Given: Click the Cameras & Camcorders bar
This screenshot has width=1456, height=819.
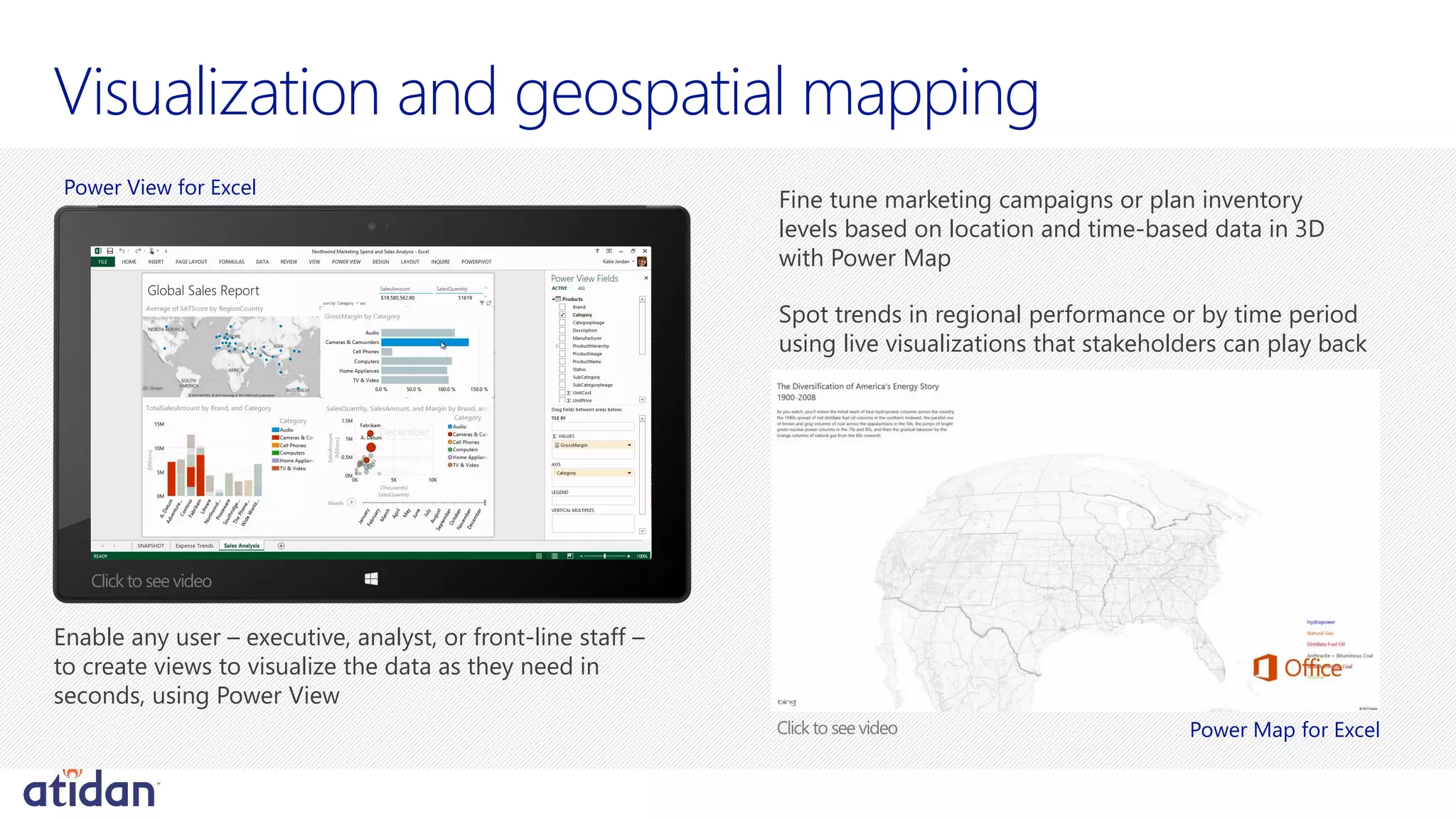Looking at the screenshot, I should click(425, 342).
